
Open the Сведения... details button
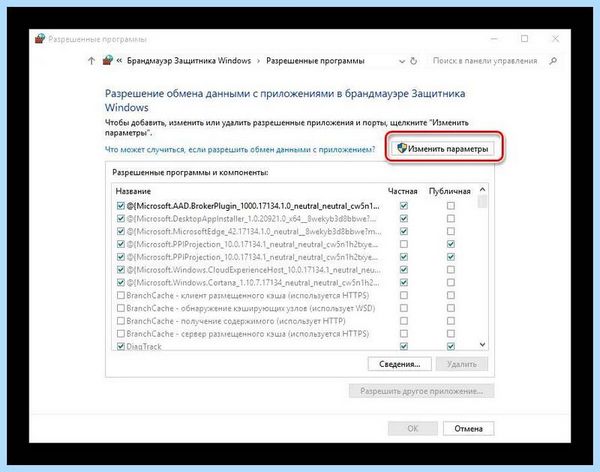click(x=399, y=364)
